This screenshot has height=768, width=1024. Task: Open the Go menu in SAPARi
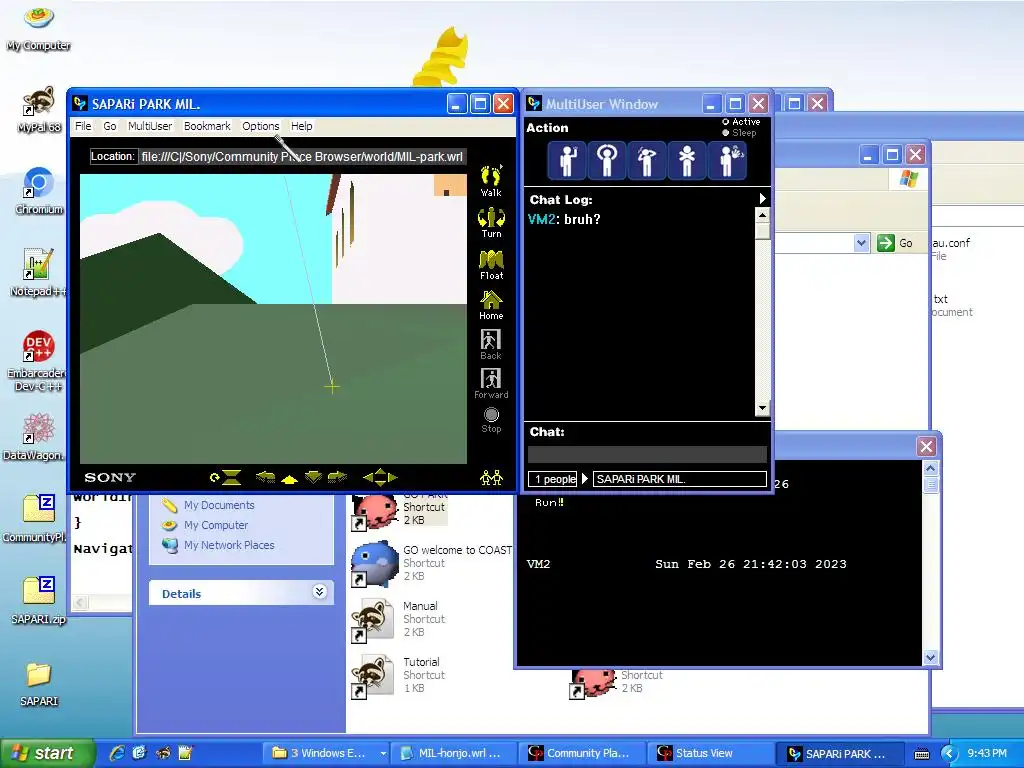coord(110,126)
